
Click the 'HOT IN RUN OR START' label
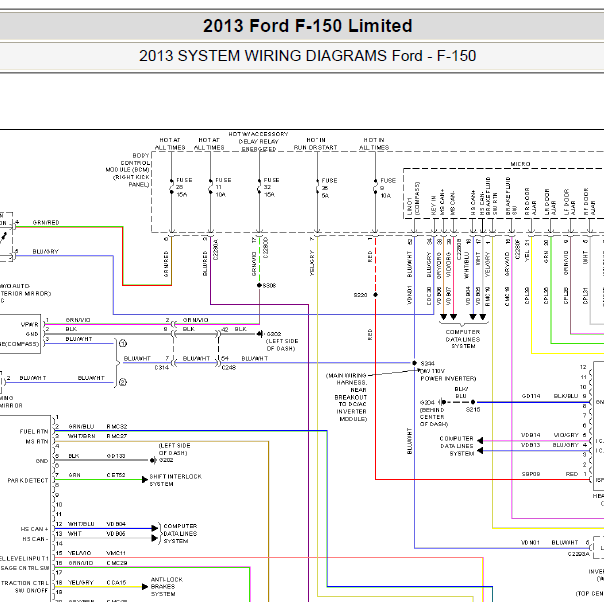tap(315, 144)
